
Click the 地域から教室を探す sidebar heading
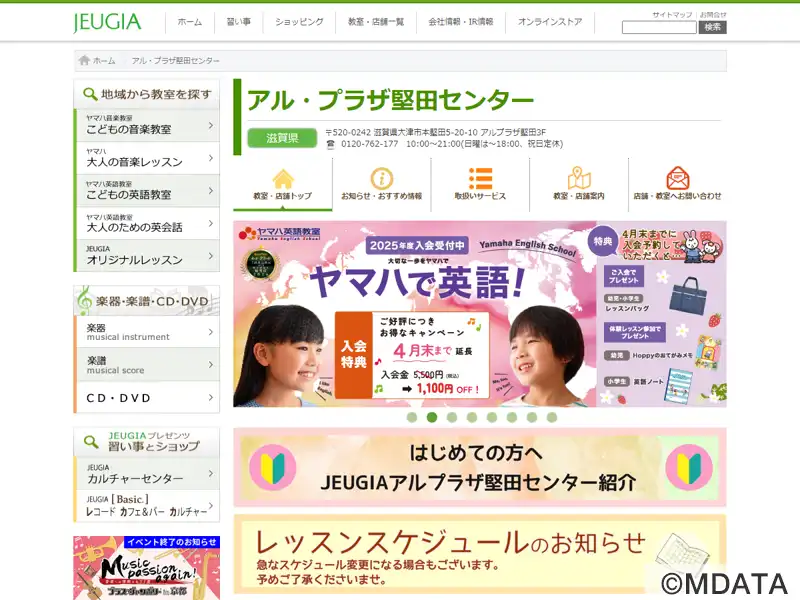[x=147, y=94]
